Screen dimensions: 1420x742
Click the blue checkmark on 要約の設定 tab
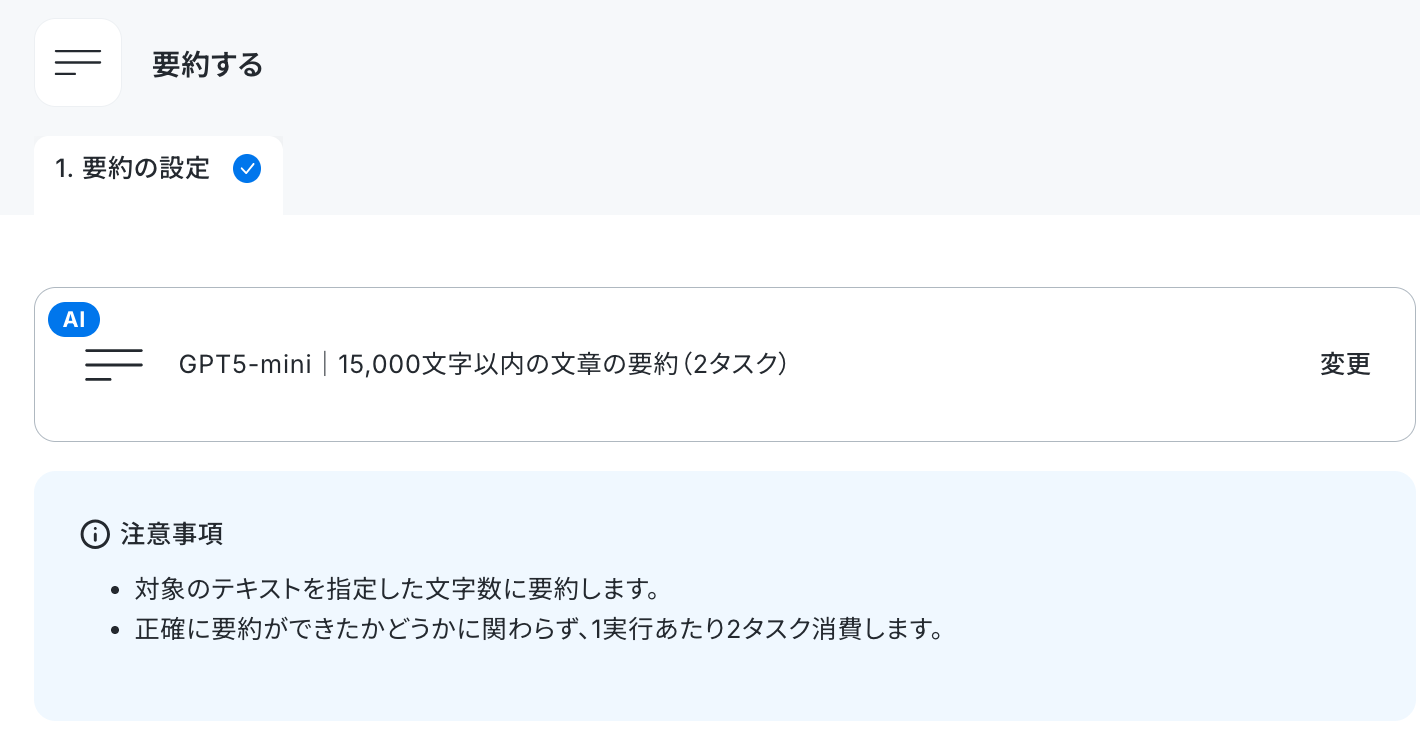(247, 169)
